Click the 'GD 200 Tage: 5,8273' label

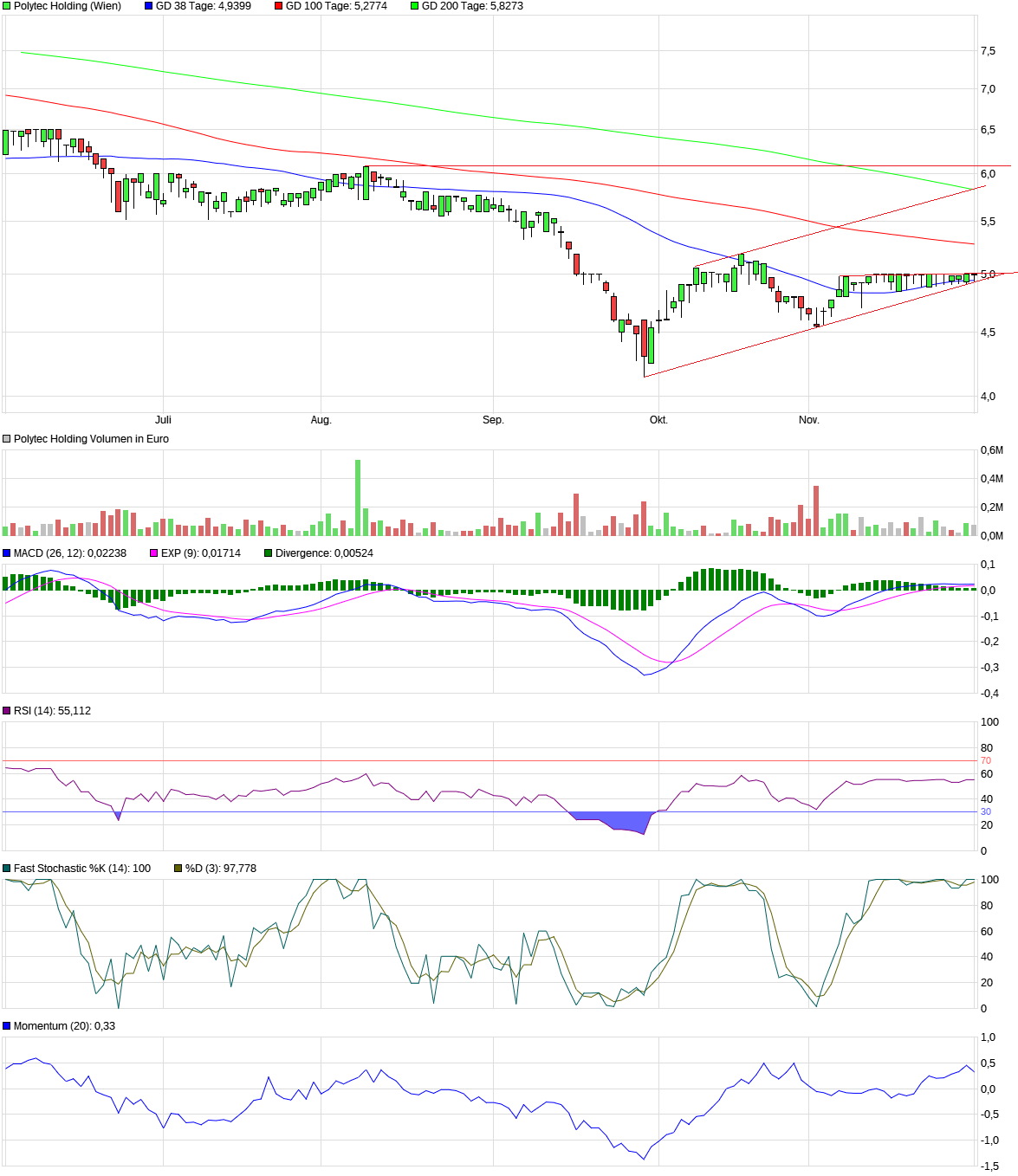[x=472, y=6]
